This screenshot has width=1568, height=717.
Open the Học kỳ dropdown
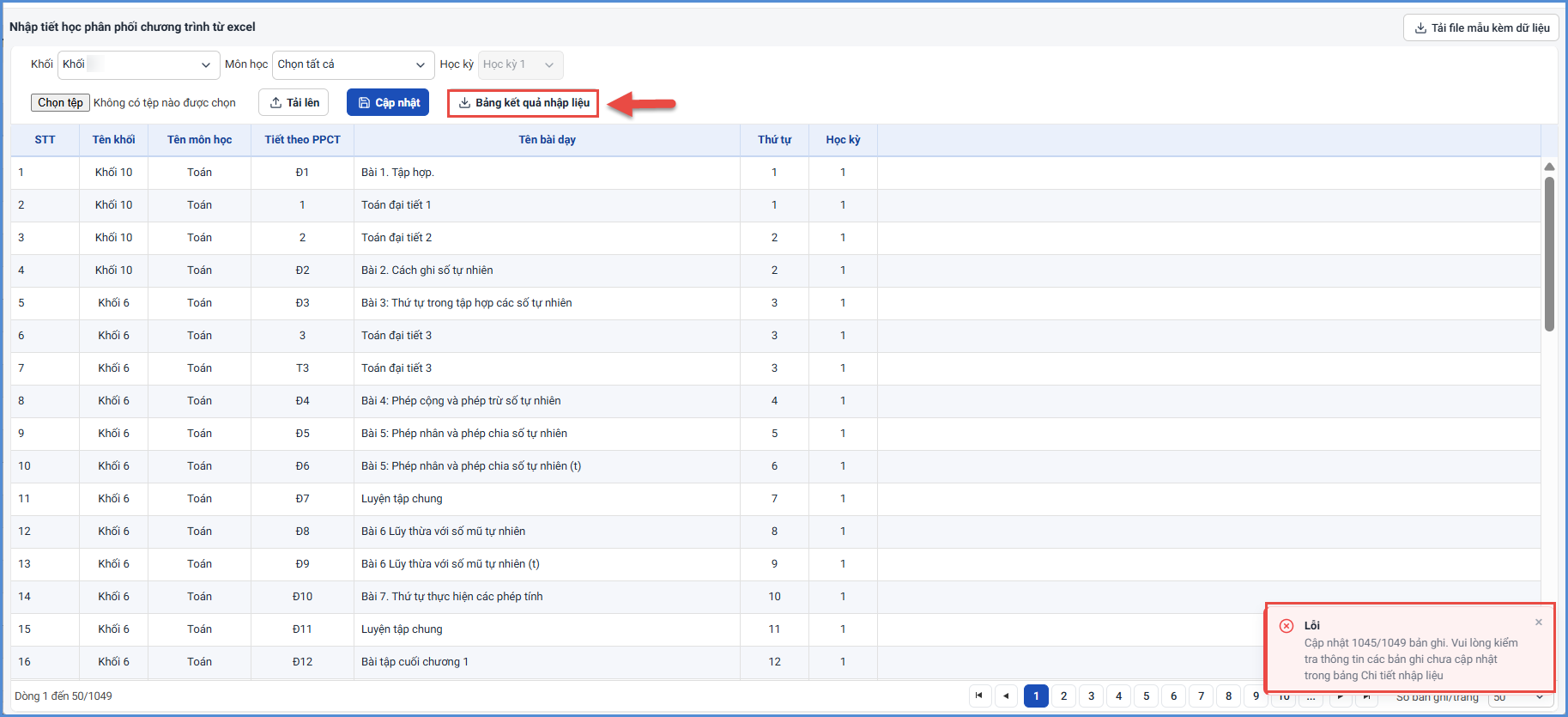[x=521, y=64]
